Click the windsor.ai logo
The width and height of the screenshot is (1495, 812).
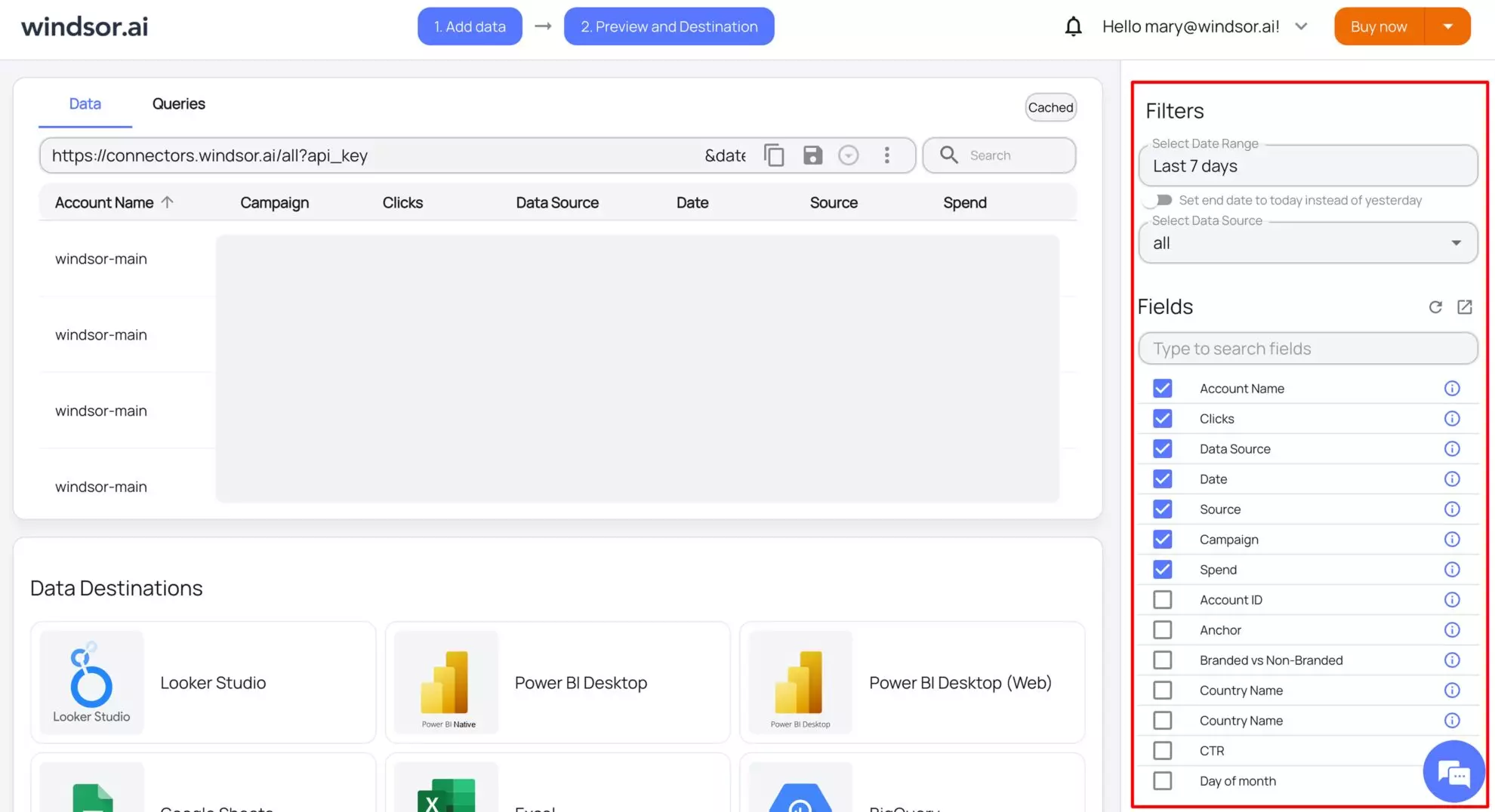point(85,26)
